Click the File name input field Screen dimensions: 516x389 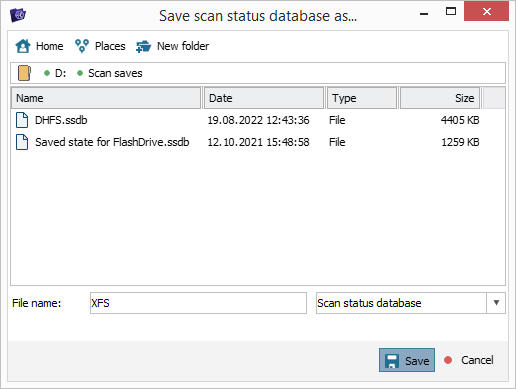198,303
